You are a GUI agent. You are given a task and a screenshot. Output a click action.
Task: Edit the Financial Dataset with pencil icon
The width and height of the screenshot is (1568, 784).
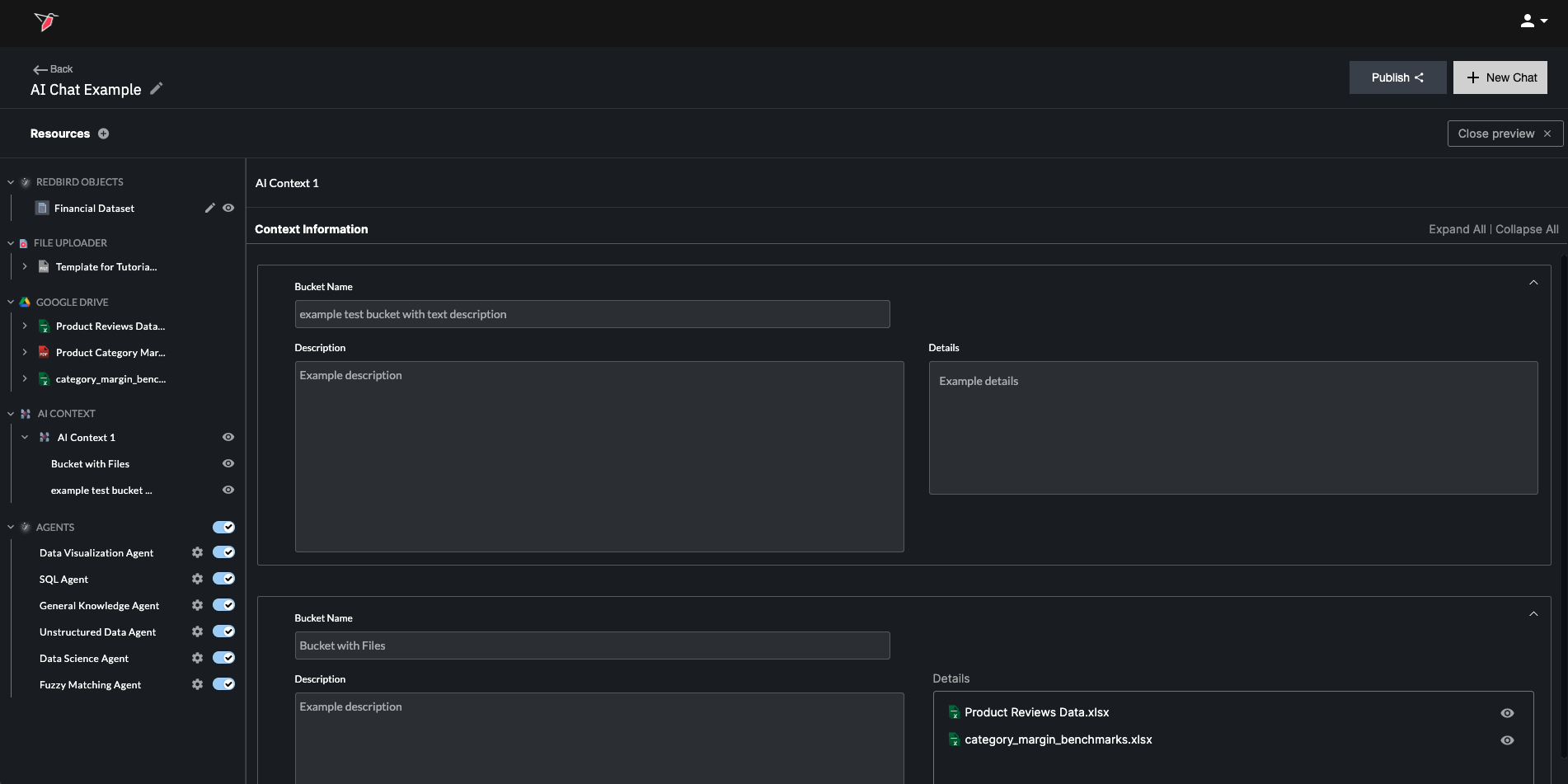tap(209, 209)
